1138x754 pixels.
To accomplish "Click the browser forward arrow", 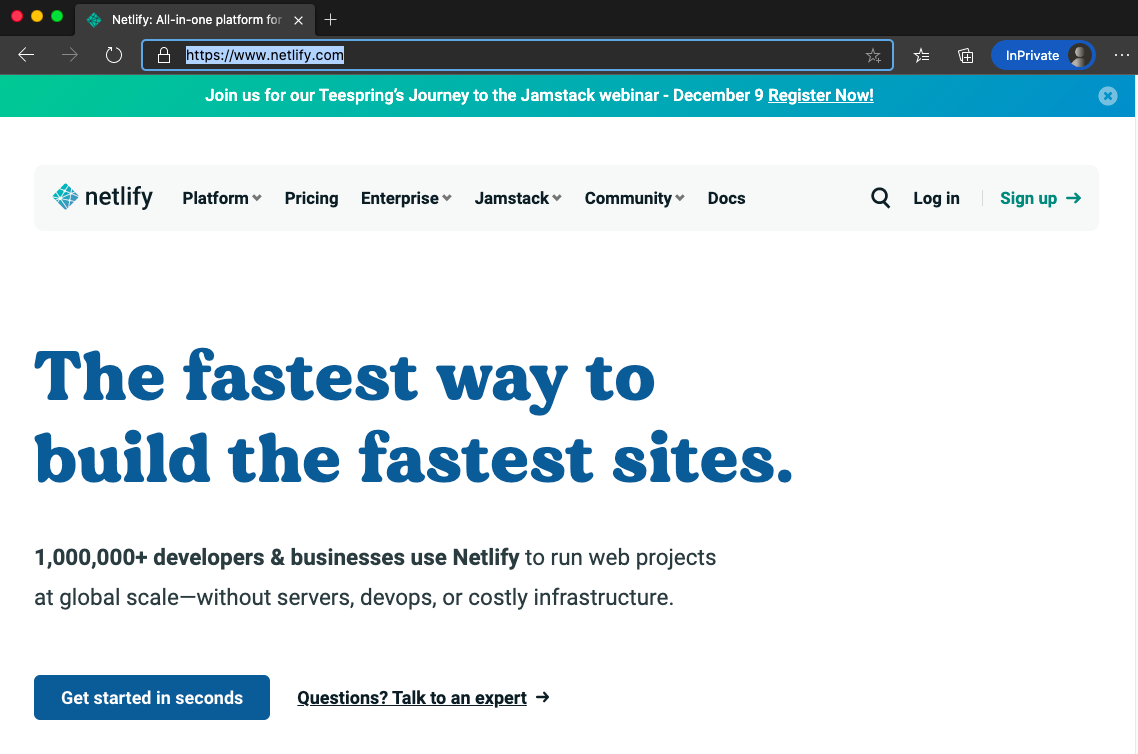I will click(70, 55).
